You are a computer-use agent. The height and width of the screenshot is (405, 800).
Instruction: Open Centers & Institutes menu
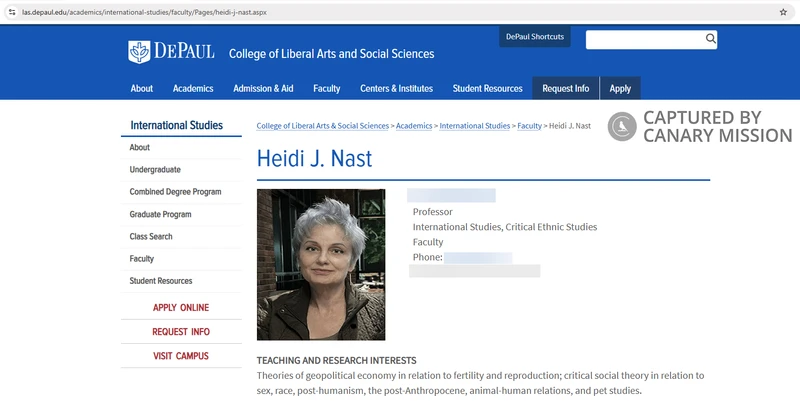pyautogui.click(x=396, y=89)
